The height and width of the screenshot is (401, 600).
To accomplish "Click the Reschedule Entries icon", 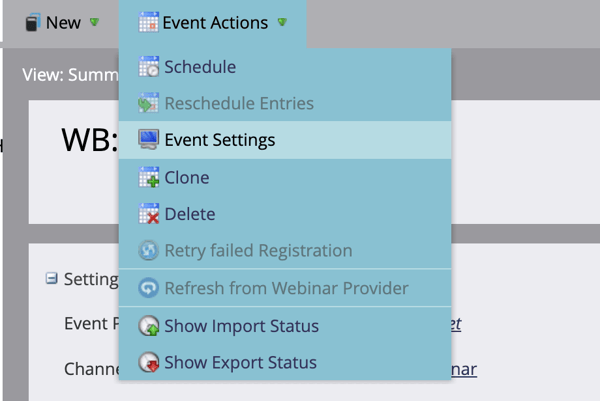I will 148,103.
